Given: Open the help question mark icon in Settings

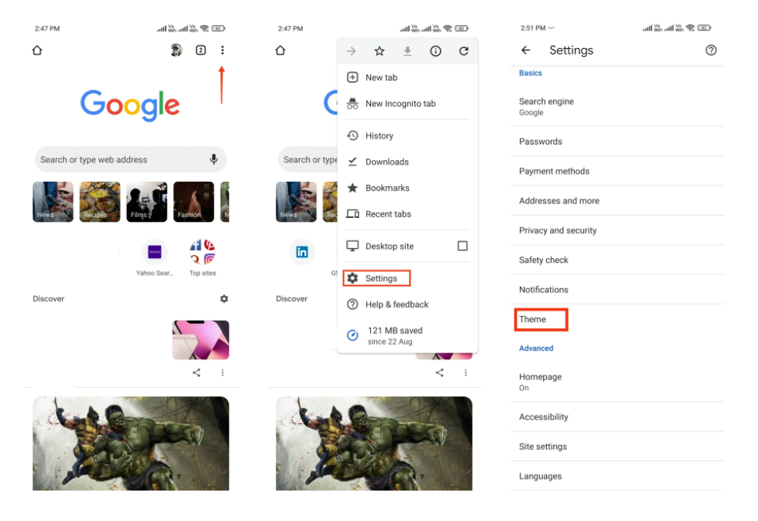Looking at the screenshot, I should pyautogui.click(x=711, y=50).
